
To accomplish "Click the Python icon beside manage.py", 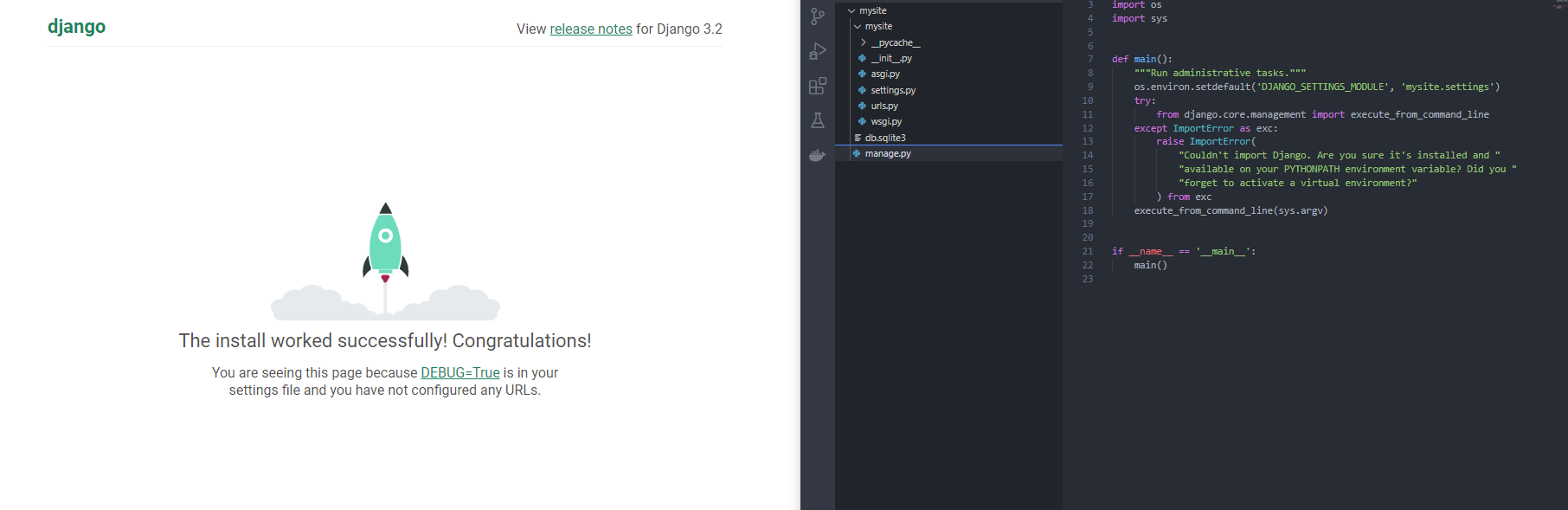I will coord(856,153).
